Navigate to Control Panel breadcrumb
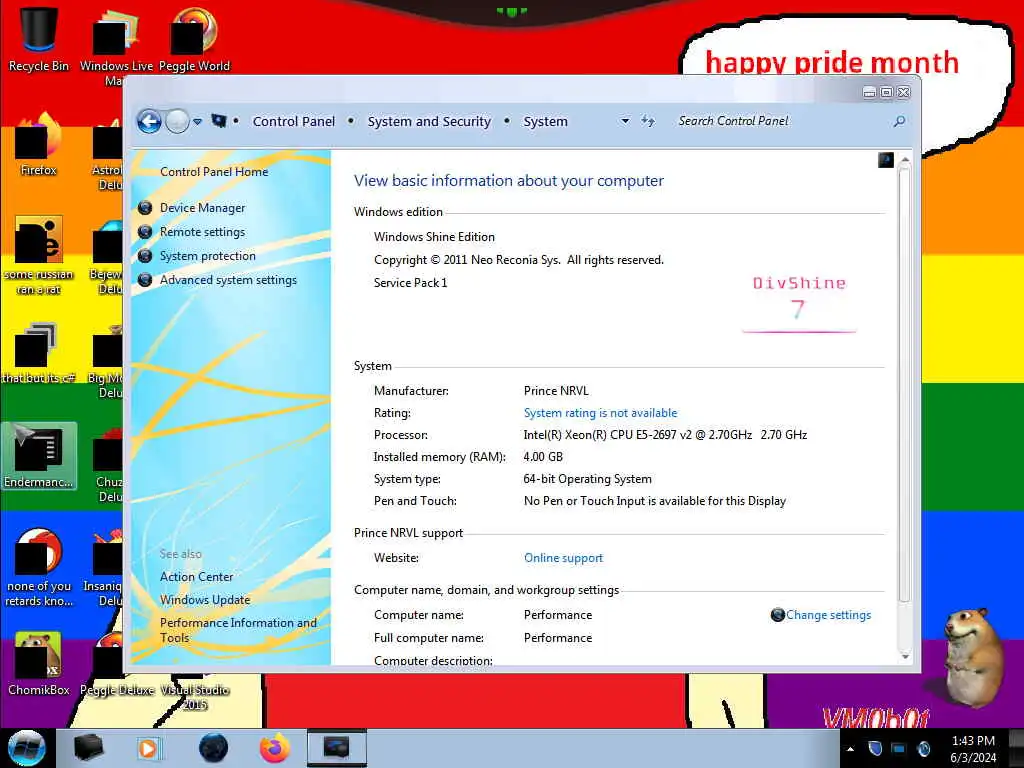Screen dimensions: 1024x768 tap(293, 121)
